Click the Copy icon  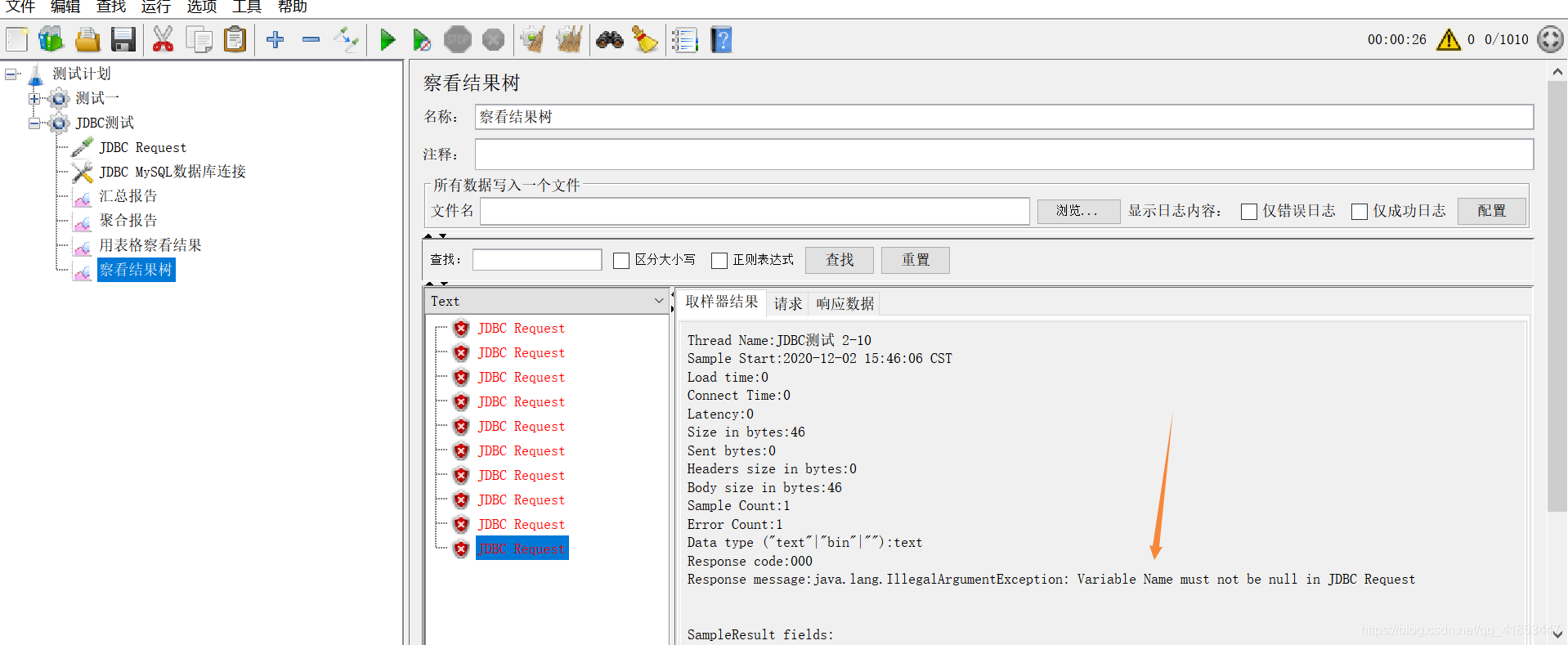[x=199, y=39]
